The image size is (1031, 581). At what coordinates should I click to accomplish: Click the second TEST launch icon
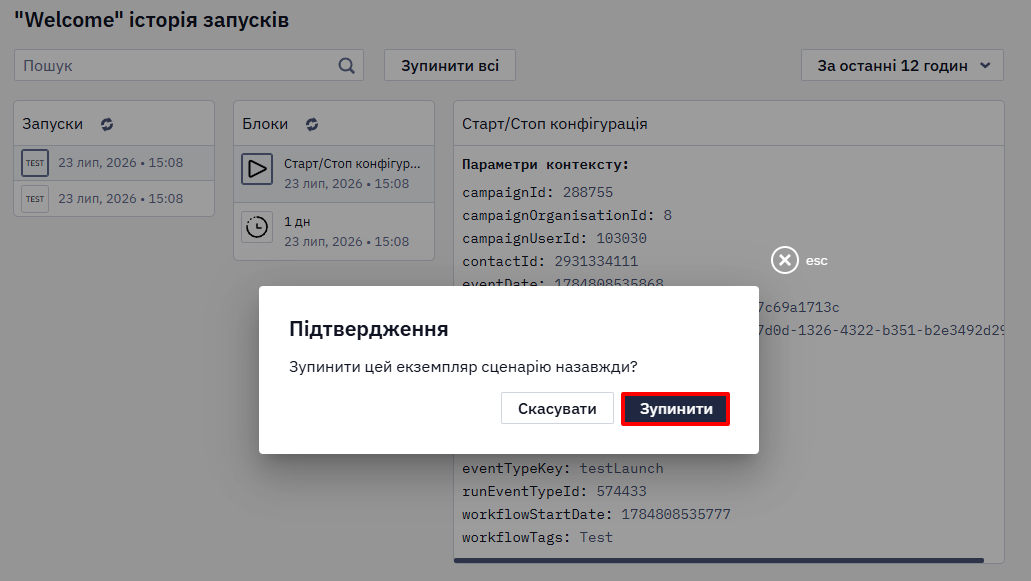pyautogui.click(x=35, y=198)
